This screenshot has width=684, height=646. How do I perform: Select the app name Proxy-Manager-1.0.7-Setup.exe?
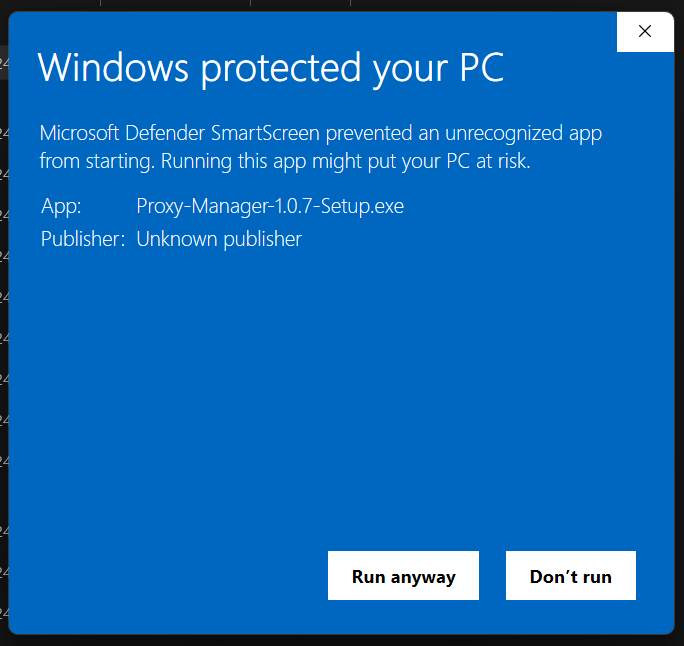tap(270, 206)
